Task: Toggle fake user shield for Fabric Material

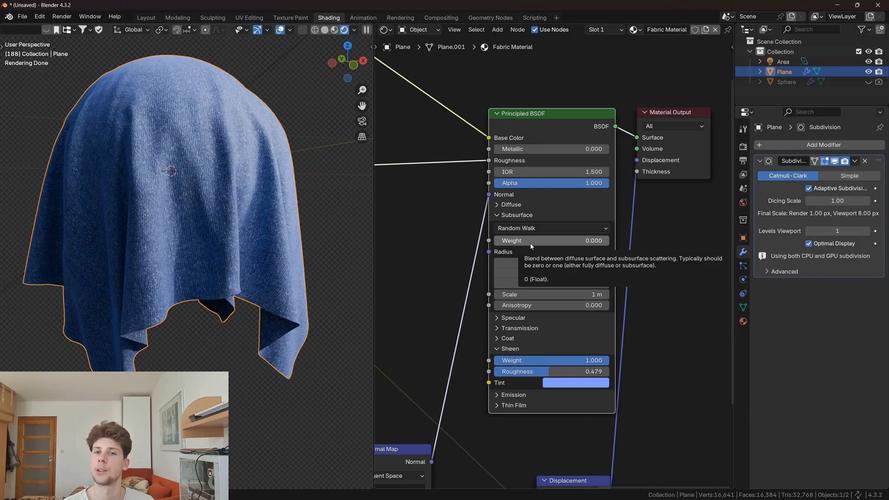Action: click(695, 29)
